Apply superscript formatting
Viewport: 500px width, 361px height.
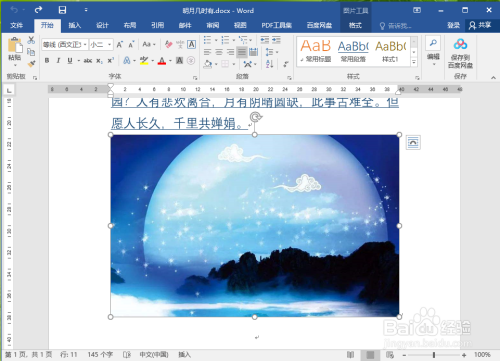tap(110, 61)
